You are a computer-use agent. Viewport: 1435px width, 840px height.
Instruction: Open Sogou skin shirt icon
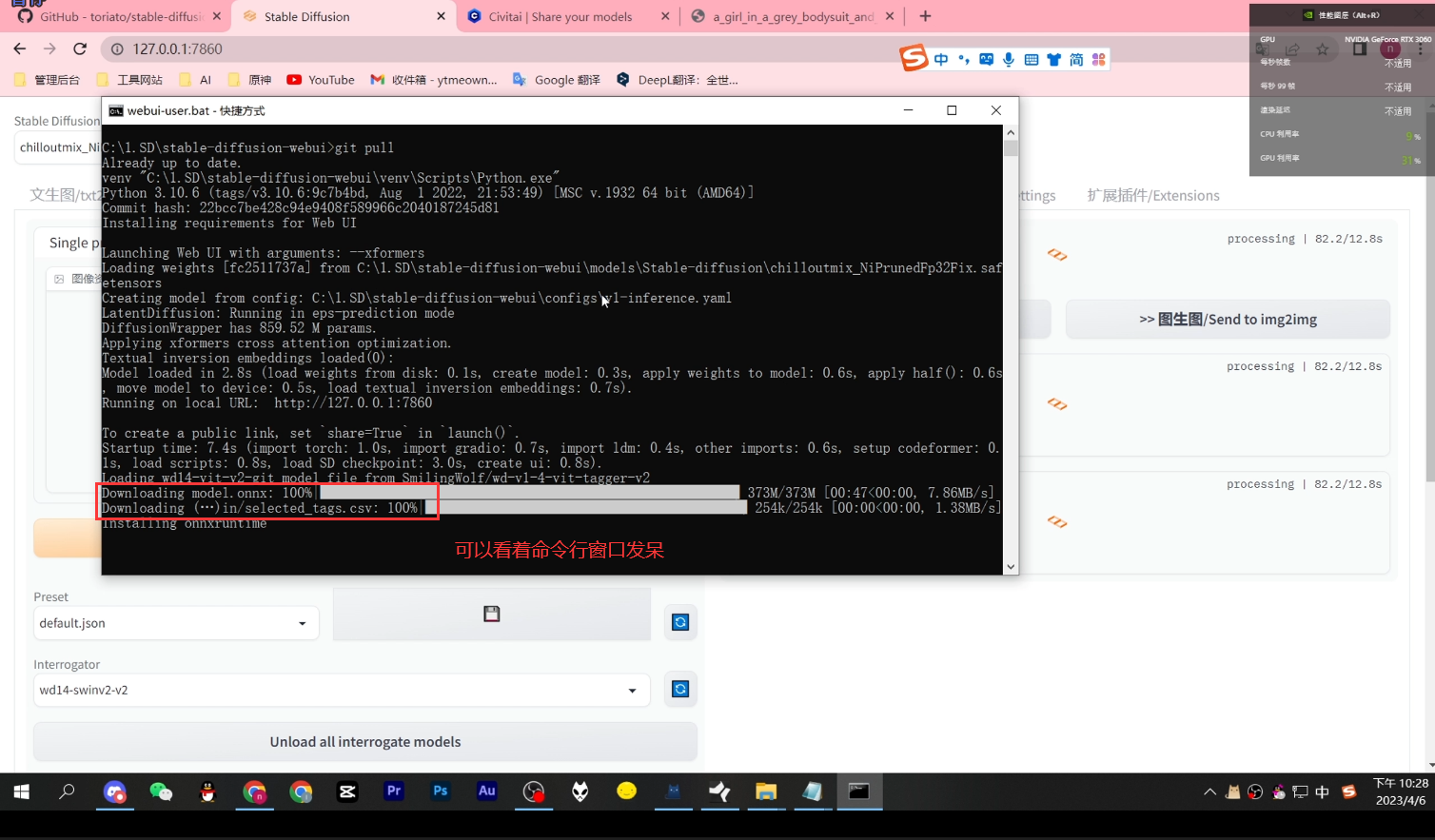coord(1053,59)
